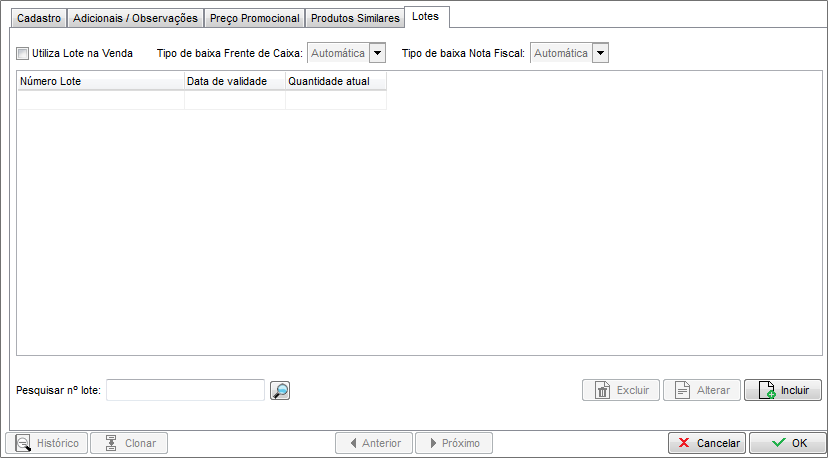
Task: Click the Data de validade column header
Action: (234, 81)
